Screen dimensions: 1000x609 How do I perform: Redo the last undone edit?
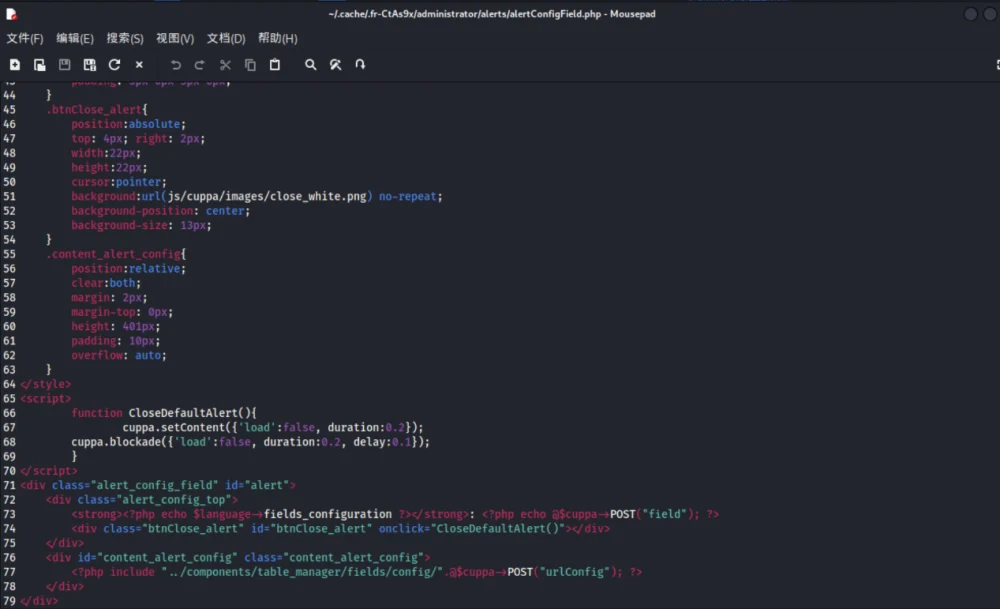pyautogui.click(x=200, y=64)
